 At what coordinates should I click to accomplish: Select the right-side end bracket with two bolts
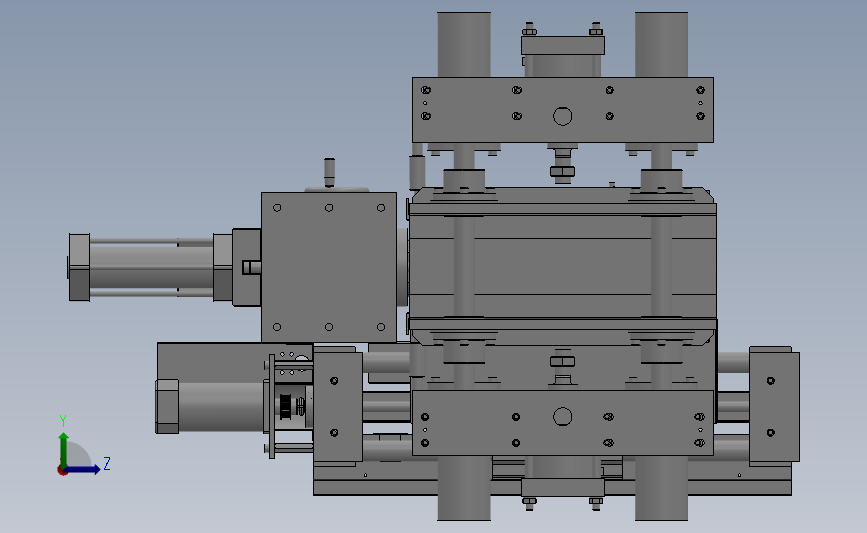[x=774, y=405]
